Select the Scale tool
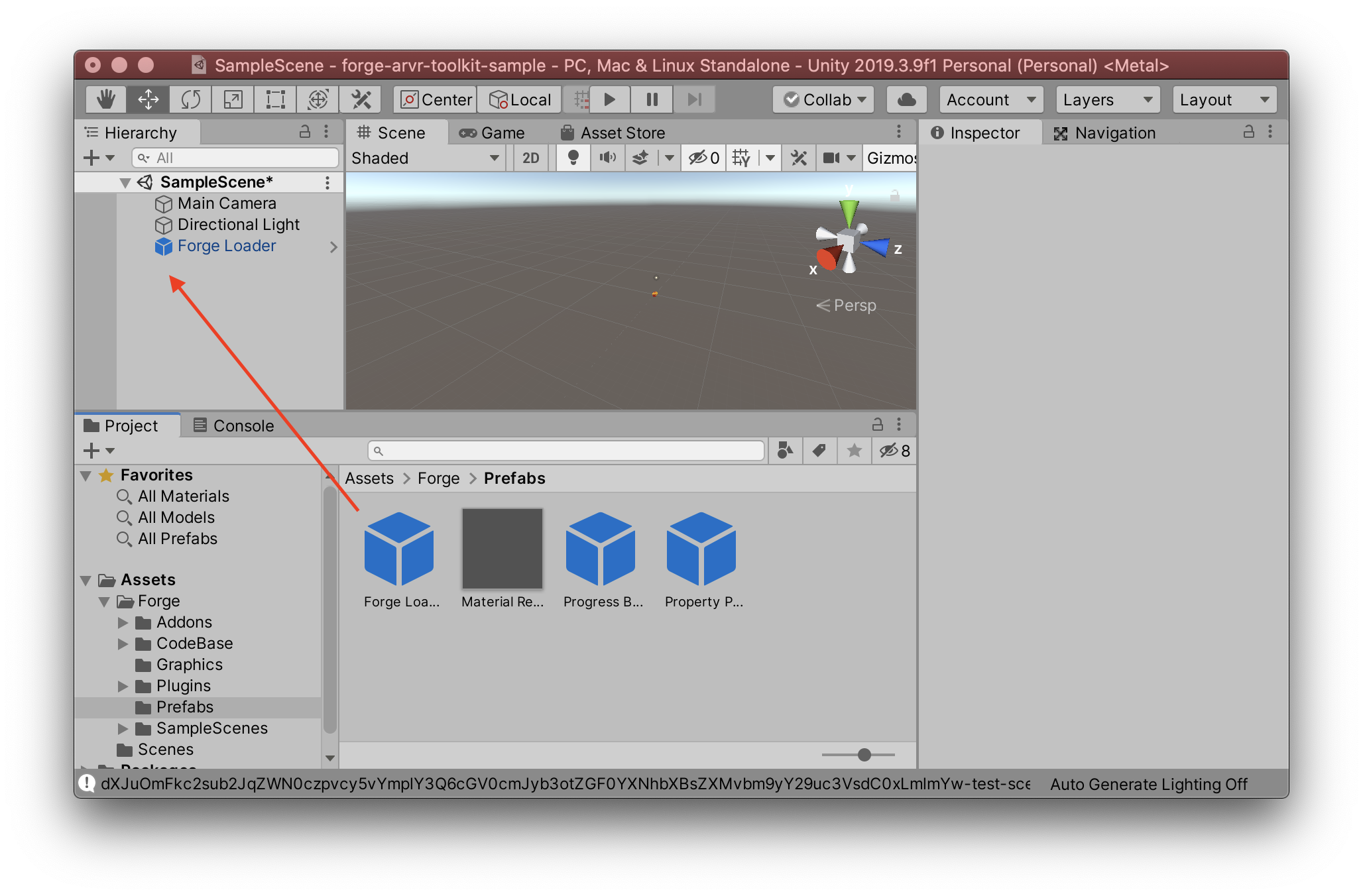Screen dimensions: 1363x896 [233, 99]
